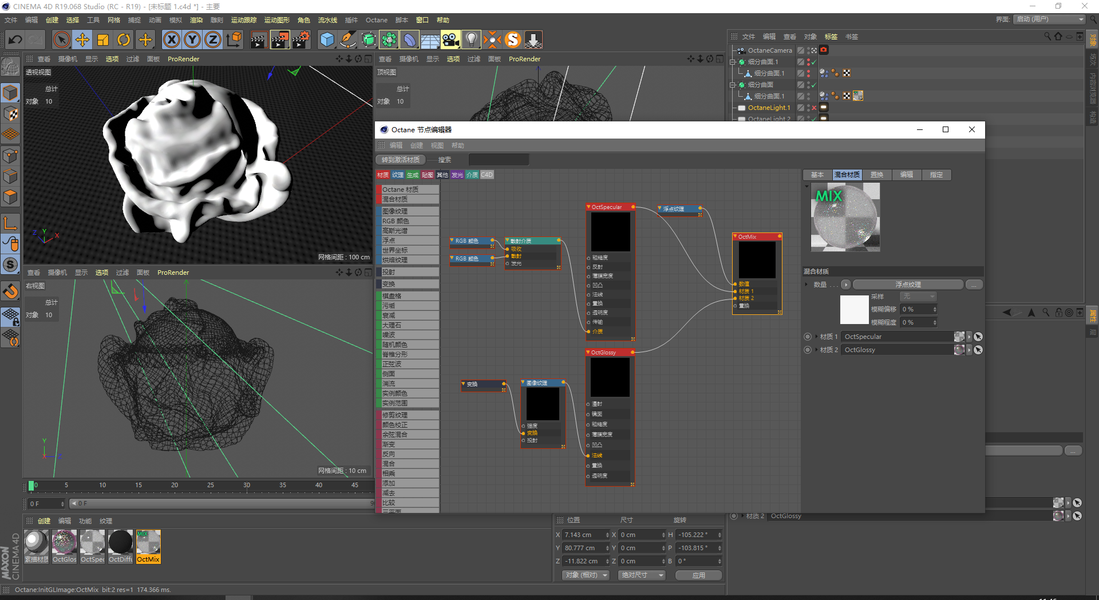Toggle the Y axis lock

192,40
